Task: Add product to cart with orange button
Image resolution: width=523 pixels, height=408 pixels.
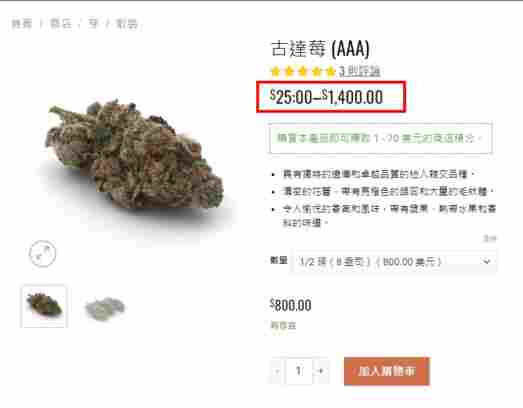Action: (x=387, y=371)
